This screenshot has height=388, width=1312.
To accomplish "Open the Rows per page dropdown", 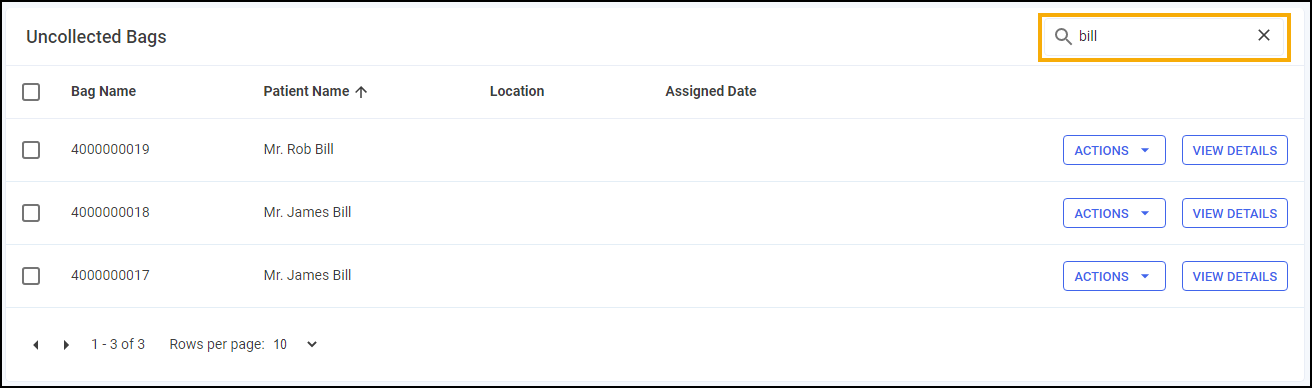I will point(295,344).
